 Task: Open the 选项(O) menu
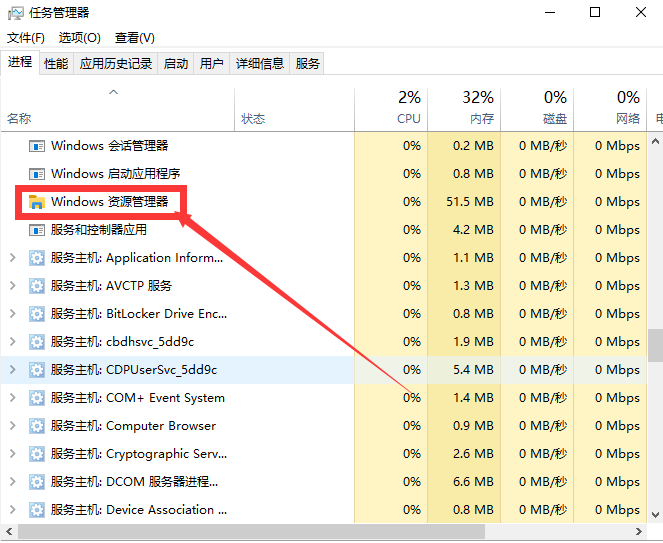point(79,38)
